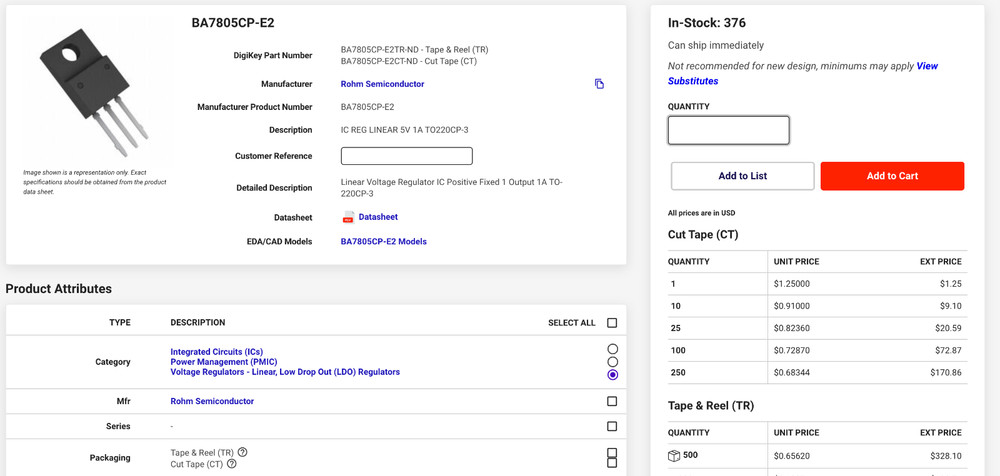The height and width of the screenshot is (476, 1000).
Task: Open Power Management (PMIC) category link
Action: pyautogui.click(x=224, y=362)
